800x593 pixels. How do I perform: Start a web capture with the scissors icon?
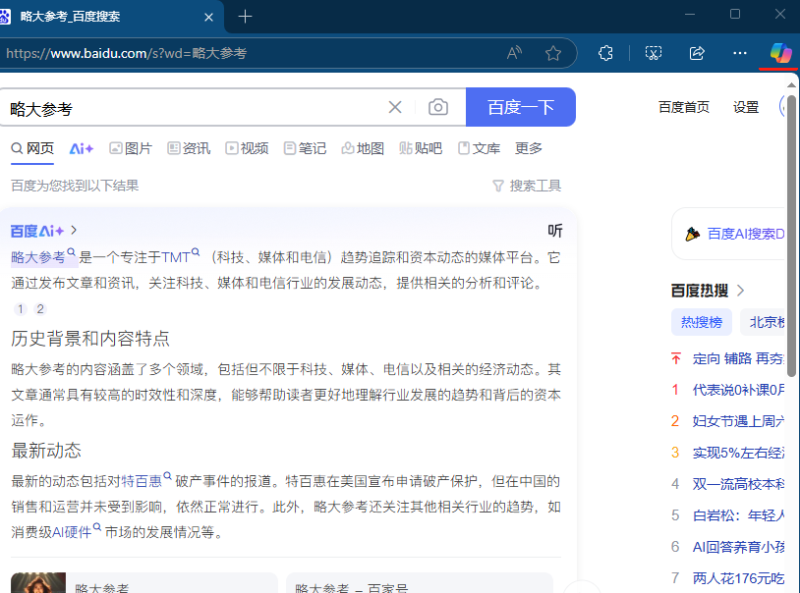pyautogui.click(x=652, y=53)
